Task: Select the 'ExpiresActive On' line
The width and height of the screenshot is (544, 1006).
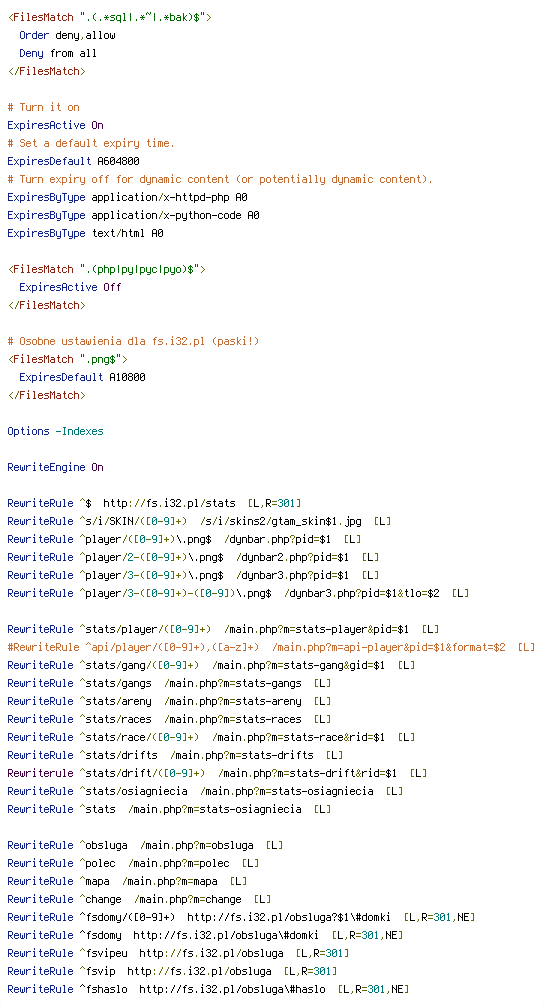Action: pyautogui.click(x=55, y=125)
